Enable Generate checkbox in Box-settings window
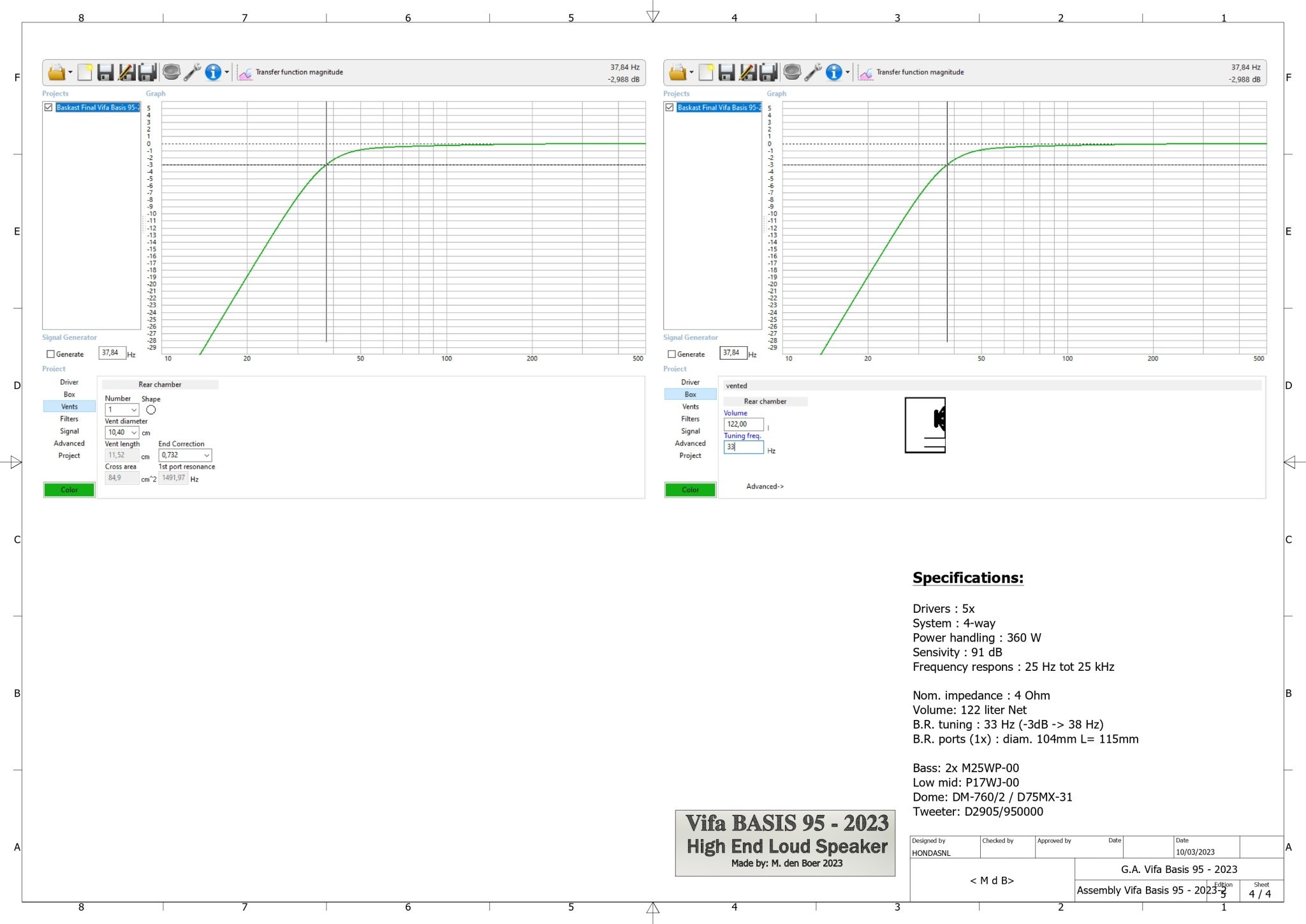 (671, 354)
